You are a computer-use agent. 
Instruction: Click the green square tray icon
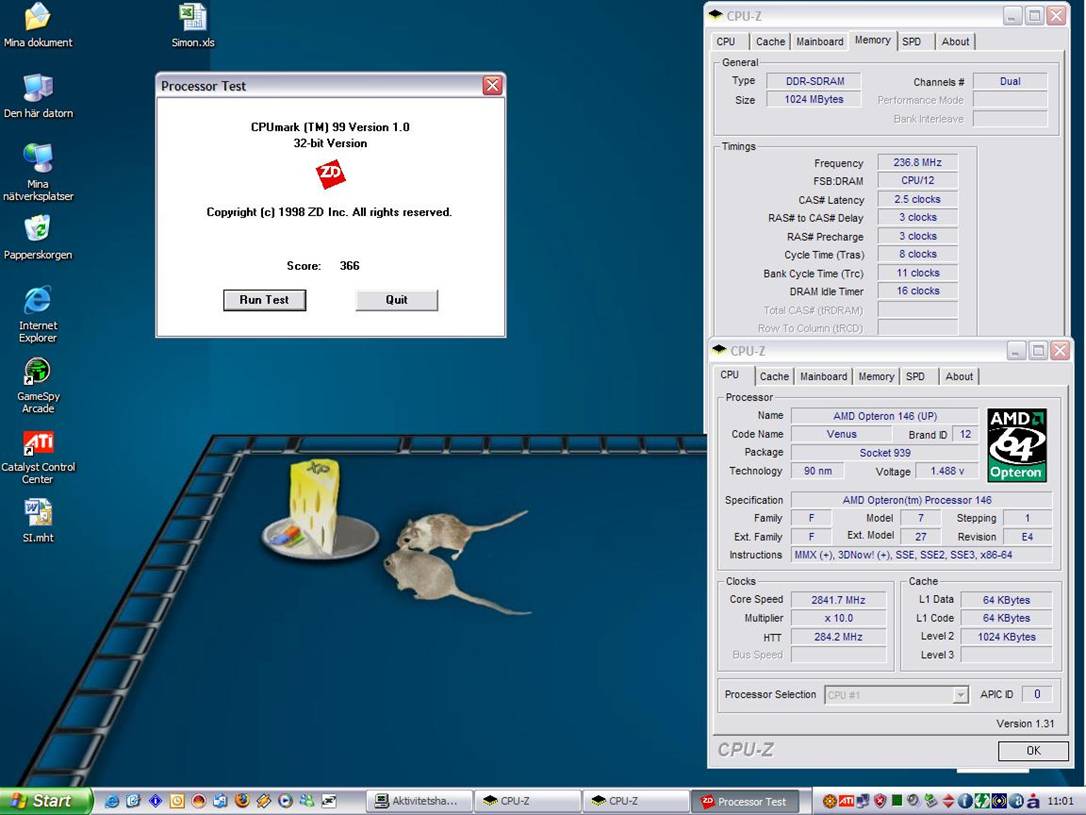coord(897,800)
